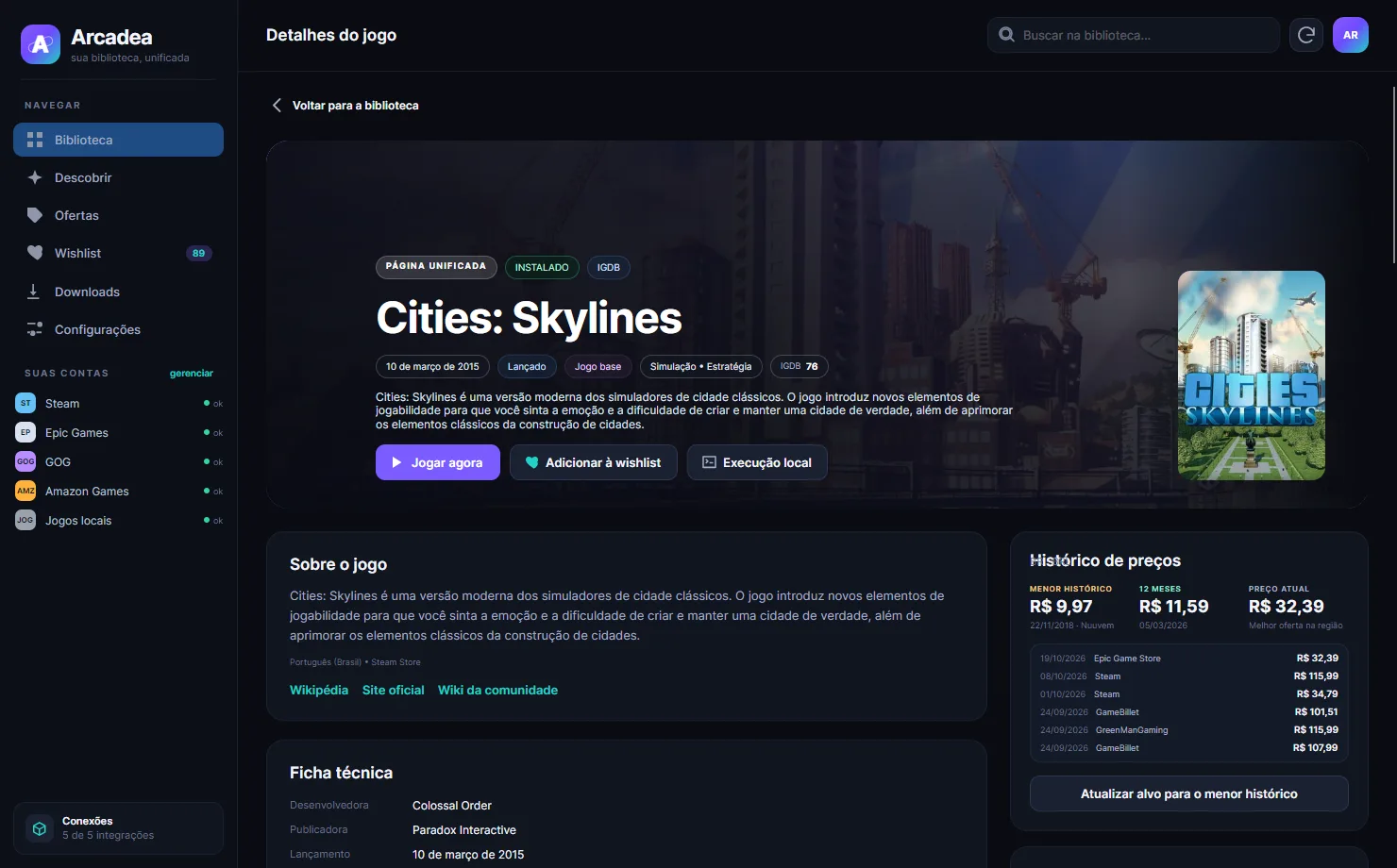Viewport: 1397px width, 868px height.
Task: Open the Descobrir section
Action: [x=118, y=177]
